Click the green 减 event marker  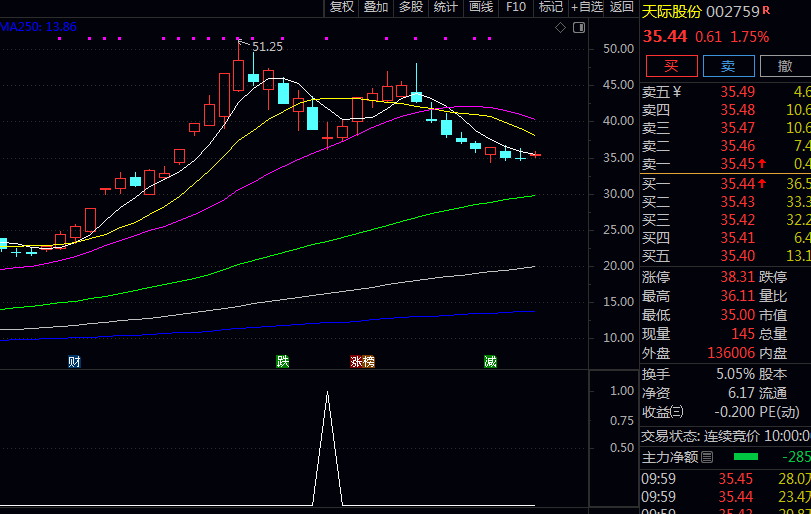pos(490,361)
